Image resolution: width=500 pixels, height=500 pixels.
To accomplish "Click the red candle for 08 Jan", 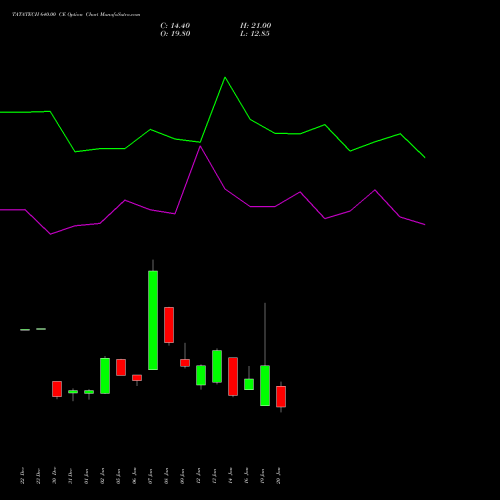I will point(169,325).
